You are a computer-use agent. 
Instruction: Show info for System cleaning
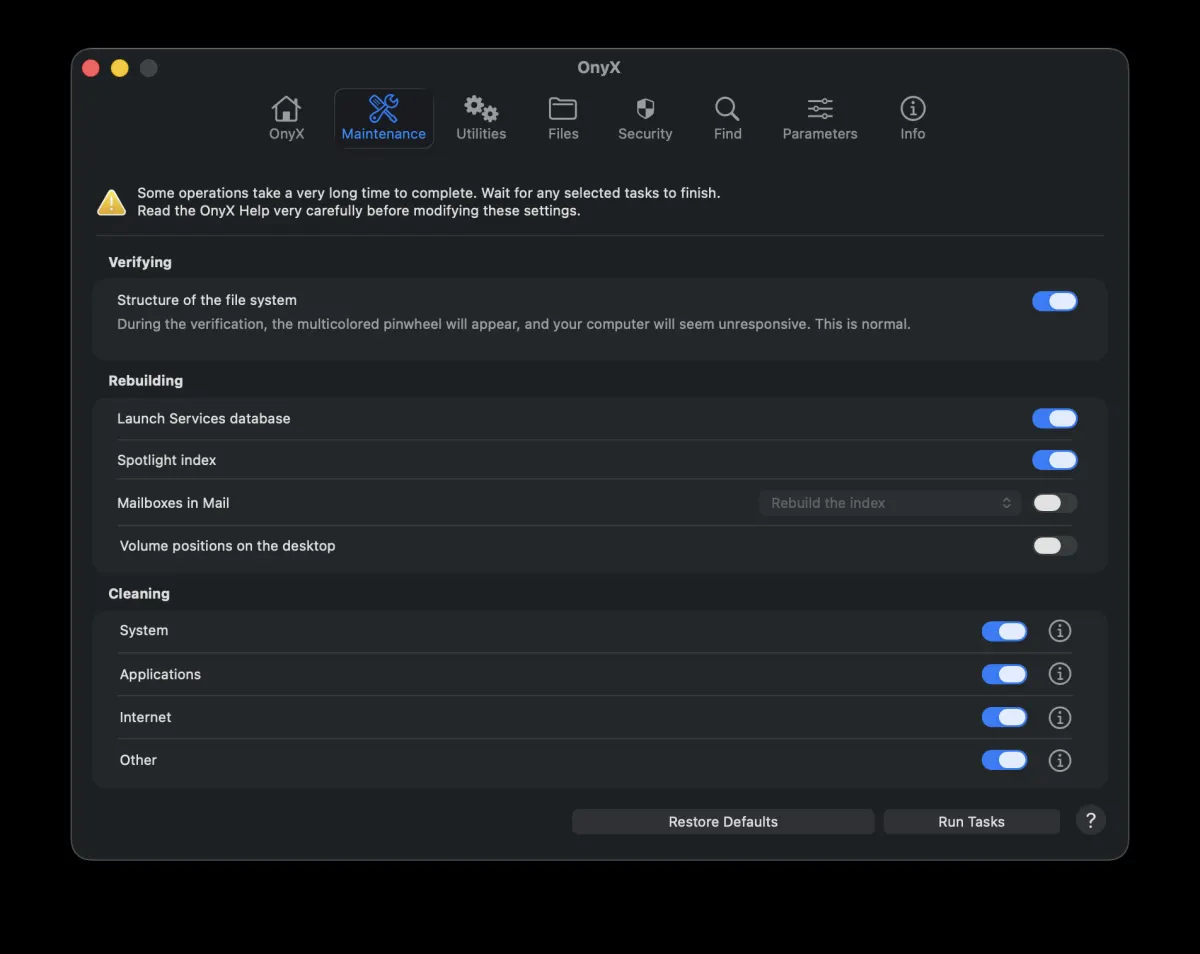click(x=1060, y=631)
